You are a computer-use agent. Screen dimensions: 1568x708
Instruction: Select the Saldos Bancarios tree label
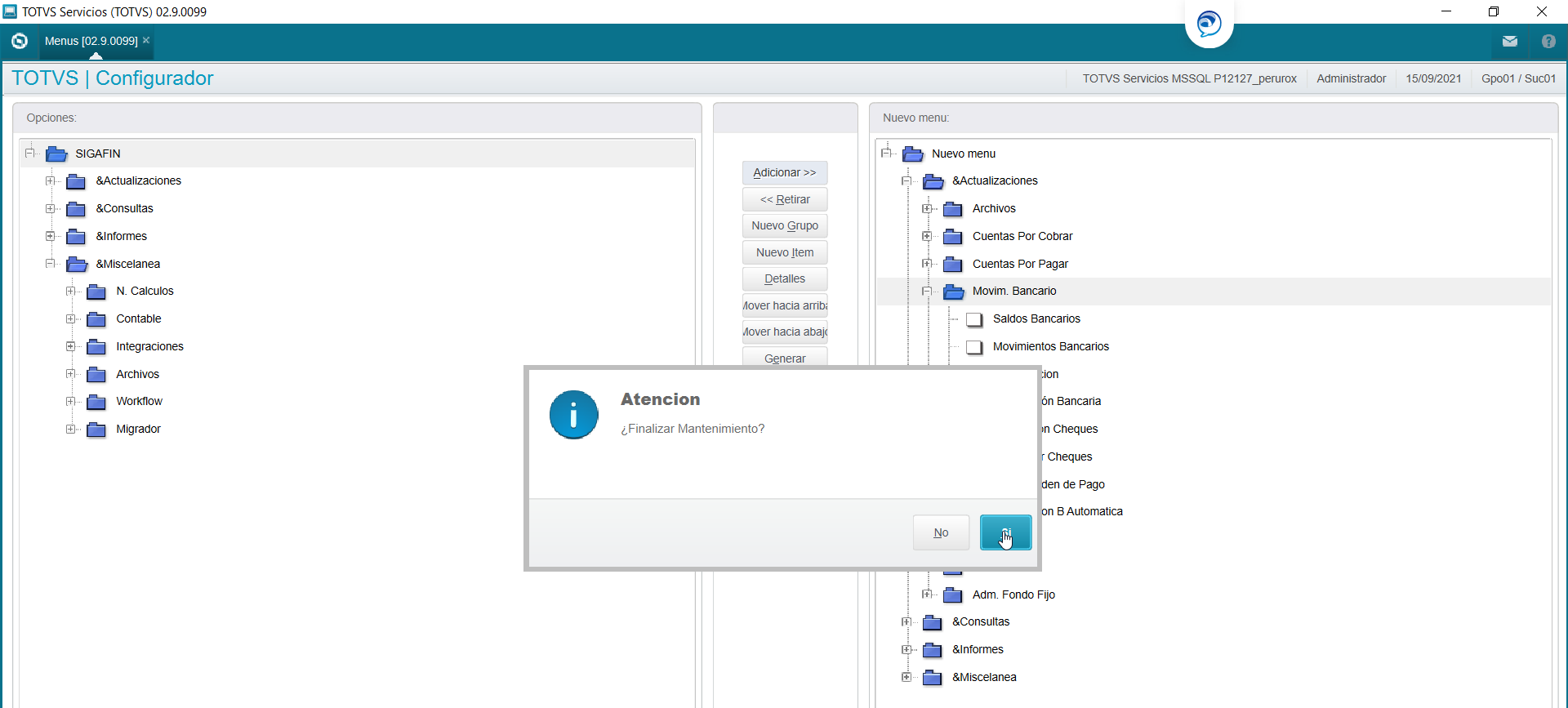[1036, 318]
